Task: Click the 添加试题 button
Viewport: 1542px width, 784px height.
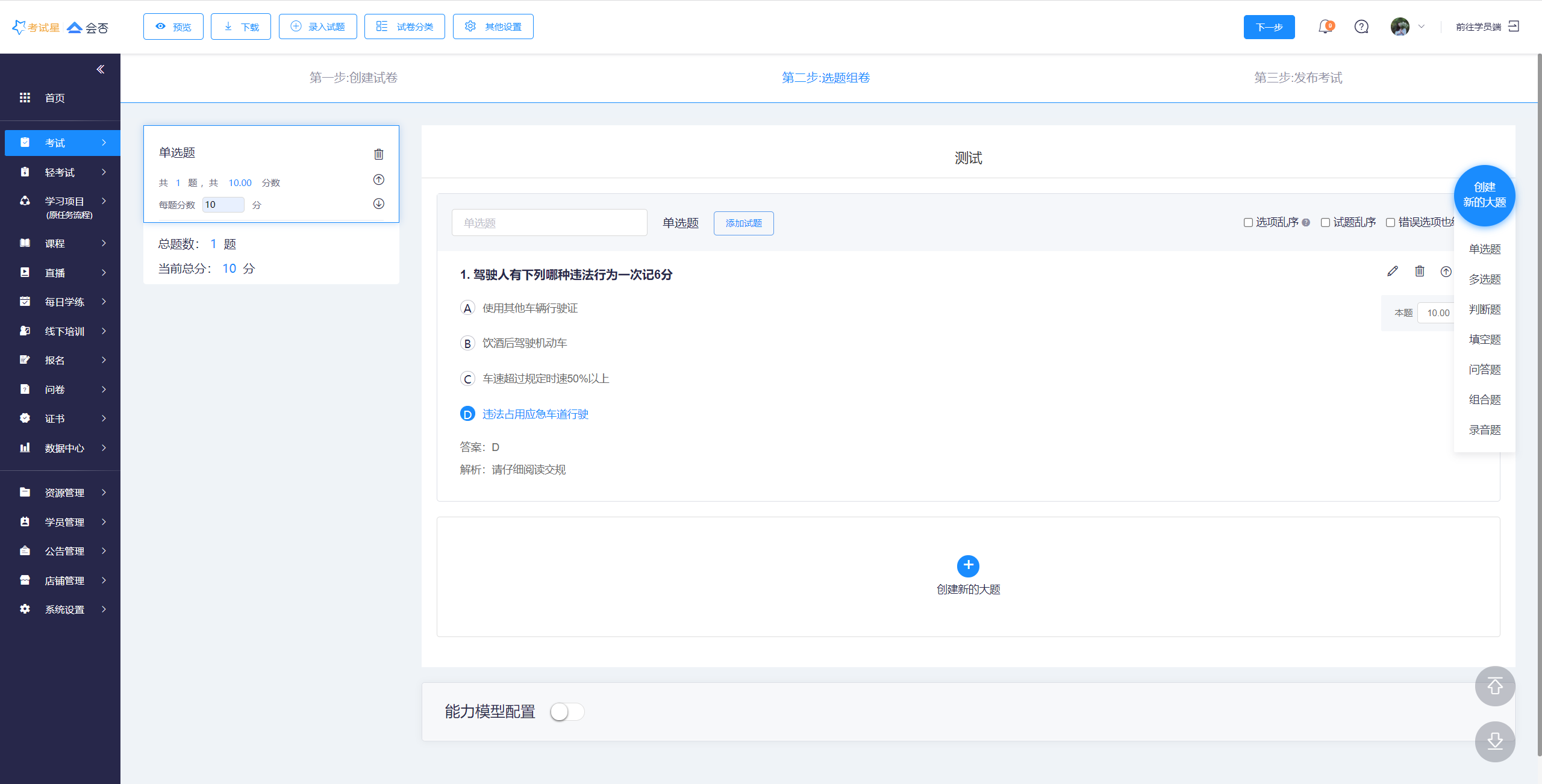Action: tap(743, 223)
